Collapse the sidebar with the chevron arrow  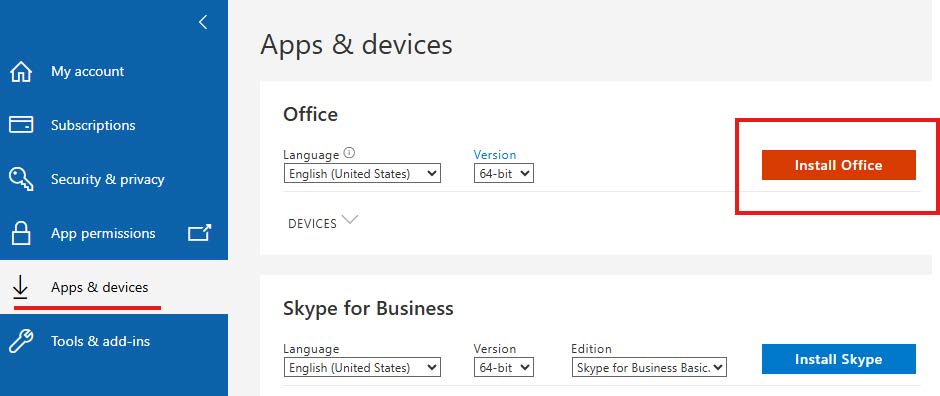203,22
